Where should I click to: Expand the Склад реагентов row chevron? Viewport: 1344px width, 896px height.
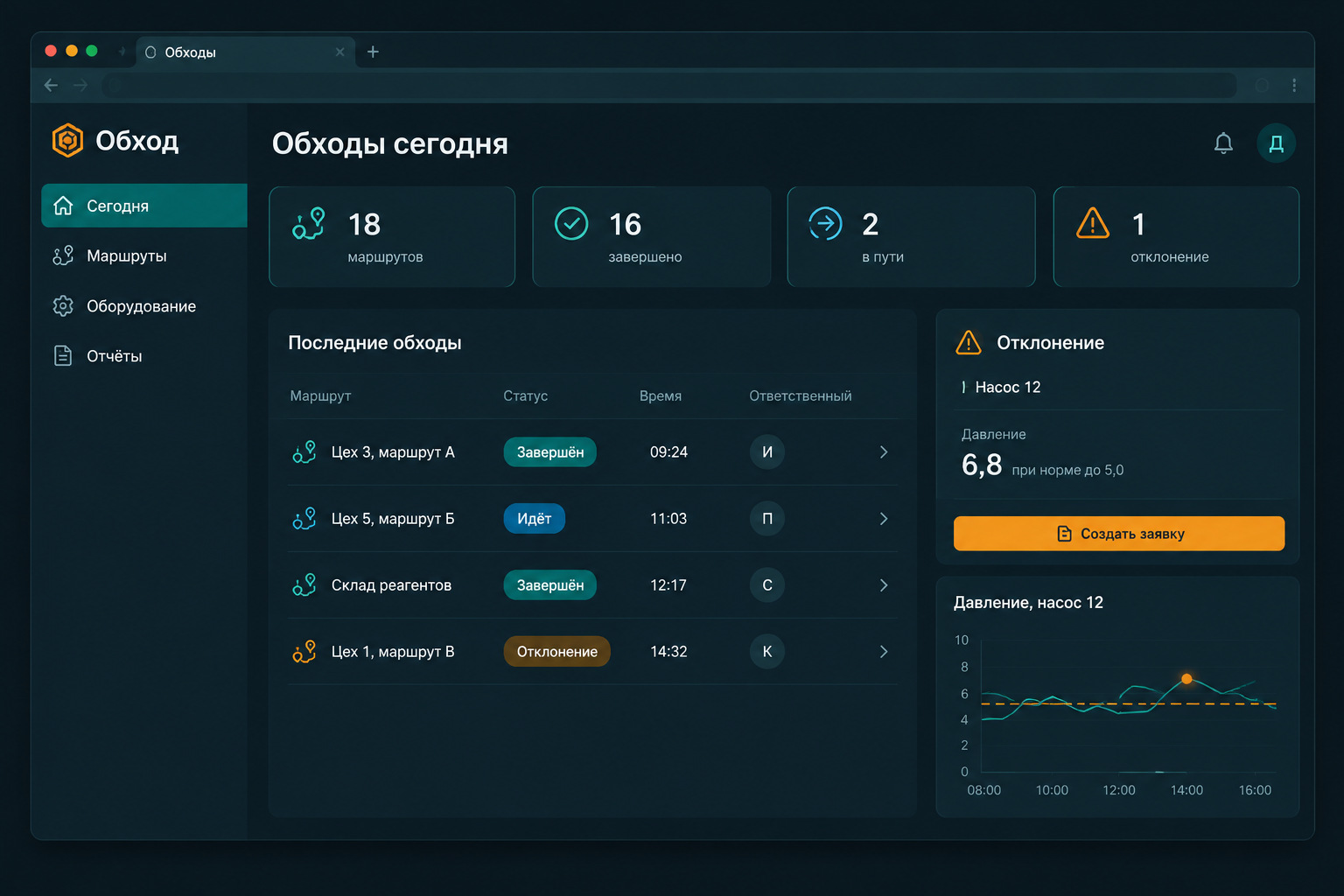(884, 585)
